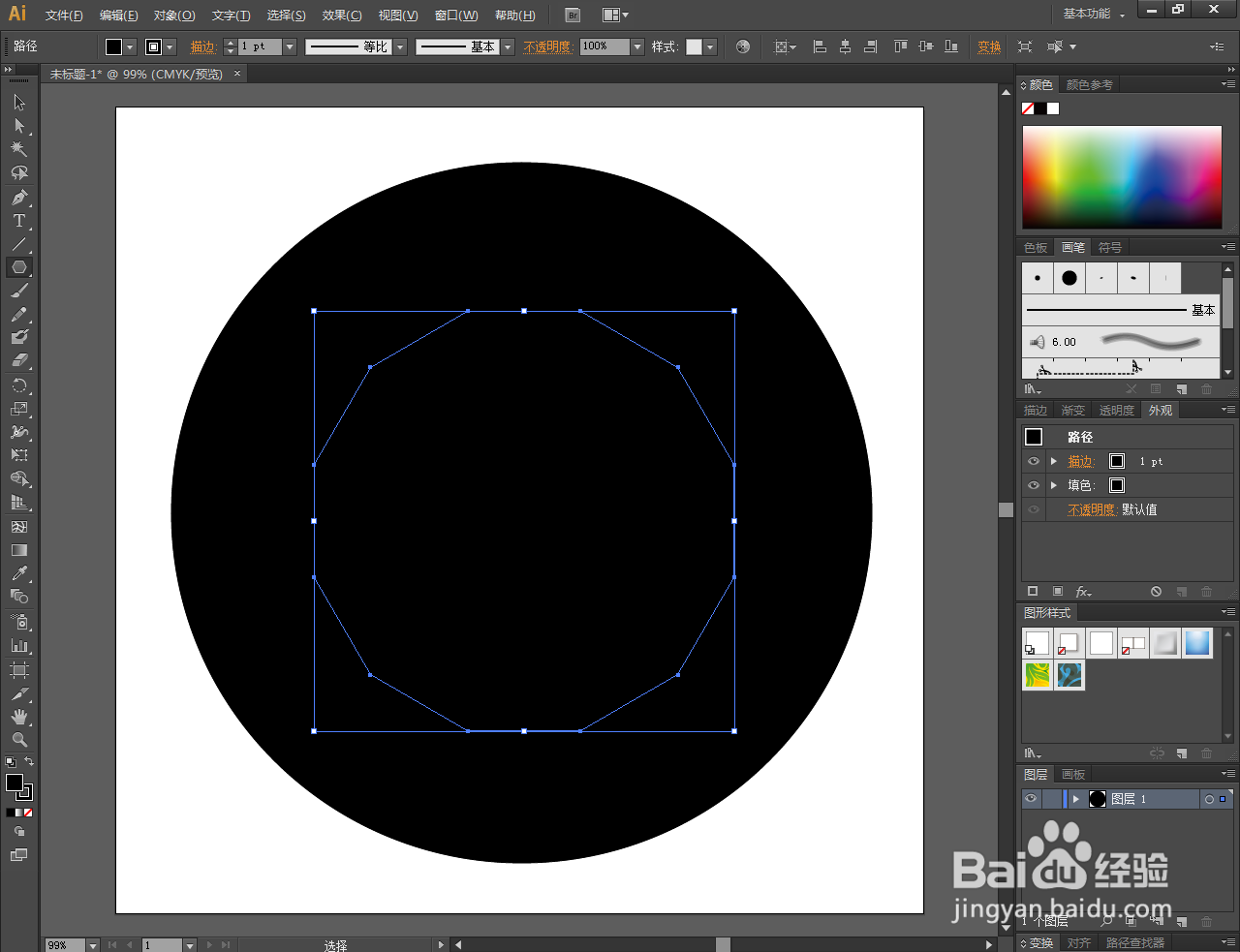Open the 100% opacity dropdown
This screenshot has height=952, width=1240.
coord(637,46)
